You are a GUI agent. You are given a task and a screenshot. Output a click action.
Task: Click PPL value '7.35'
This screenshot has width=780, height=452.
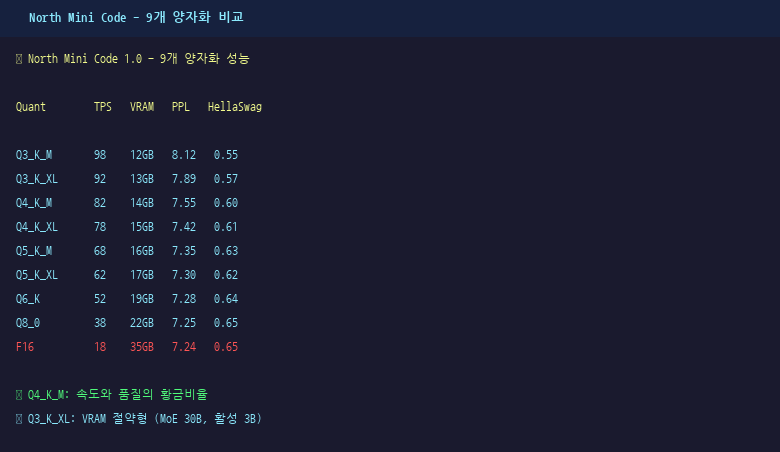click(x=184, y=251)
